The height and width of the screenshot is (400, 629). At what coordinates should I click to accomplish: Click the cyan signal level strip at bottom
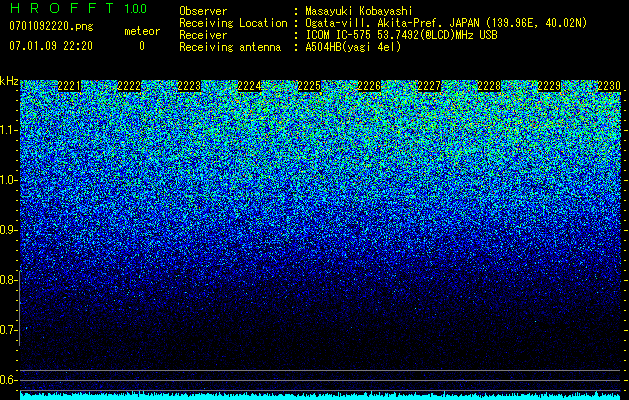(321, 396)
